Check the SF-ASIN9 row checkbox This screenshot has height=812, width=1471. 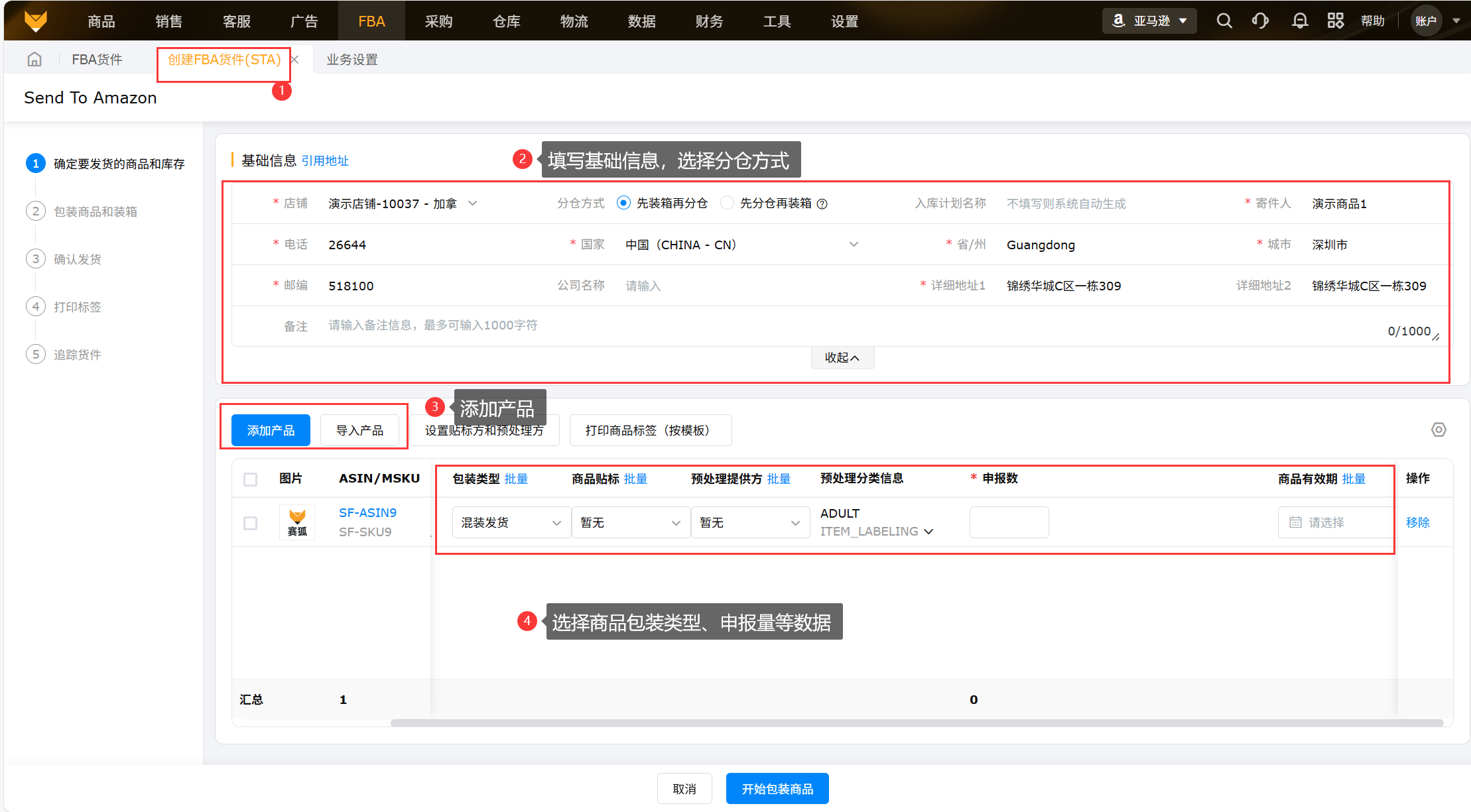[250, 523]
